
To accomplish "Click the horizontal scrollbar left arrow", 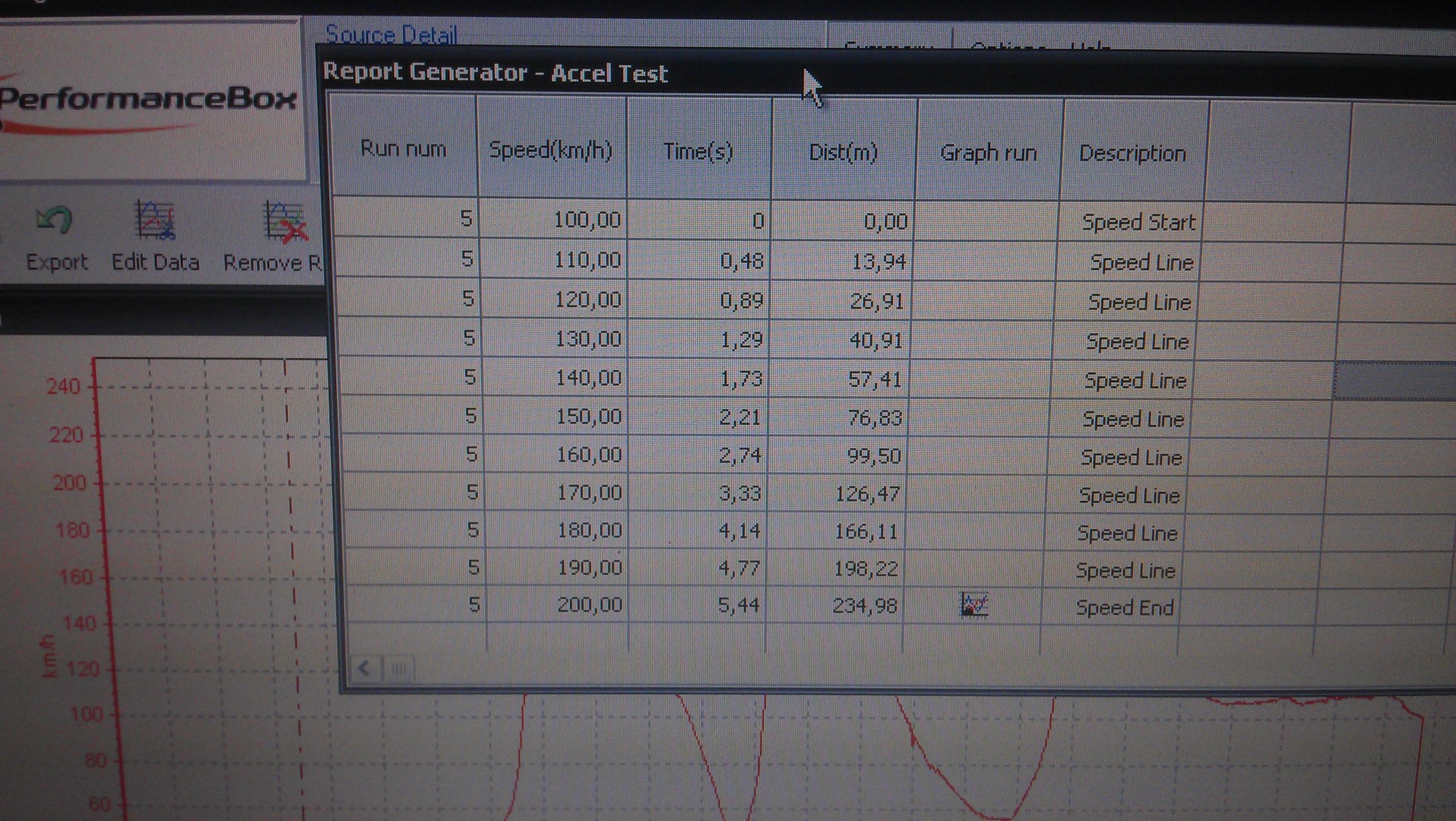I will coord(364,668).
